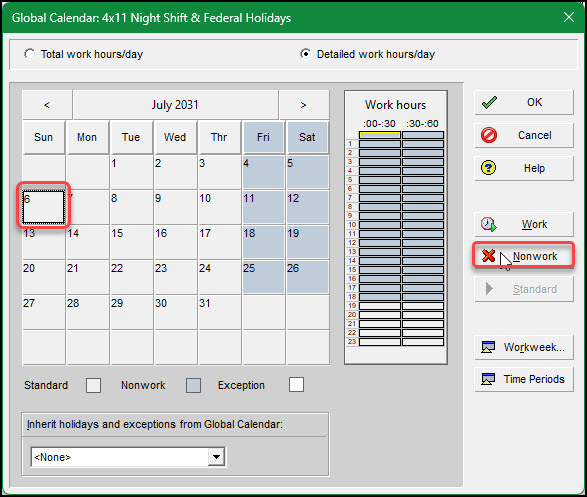Click the Standard gray arrow icon

point(489,289)
